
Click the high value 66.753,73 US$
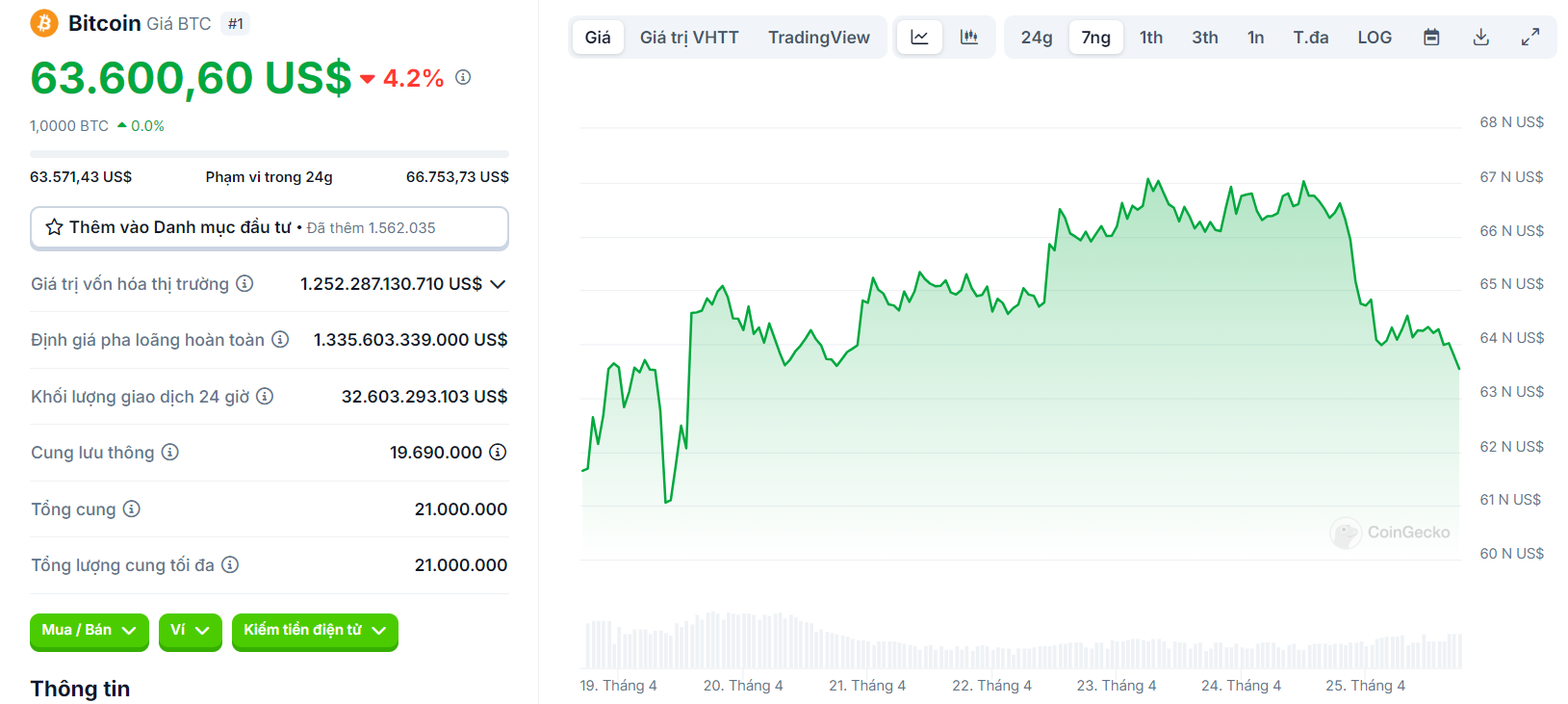coord(457,177)
